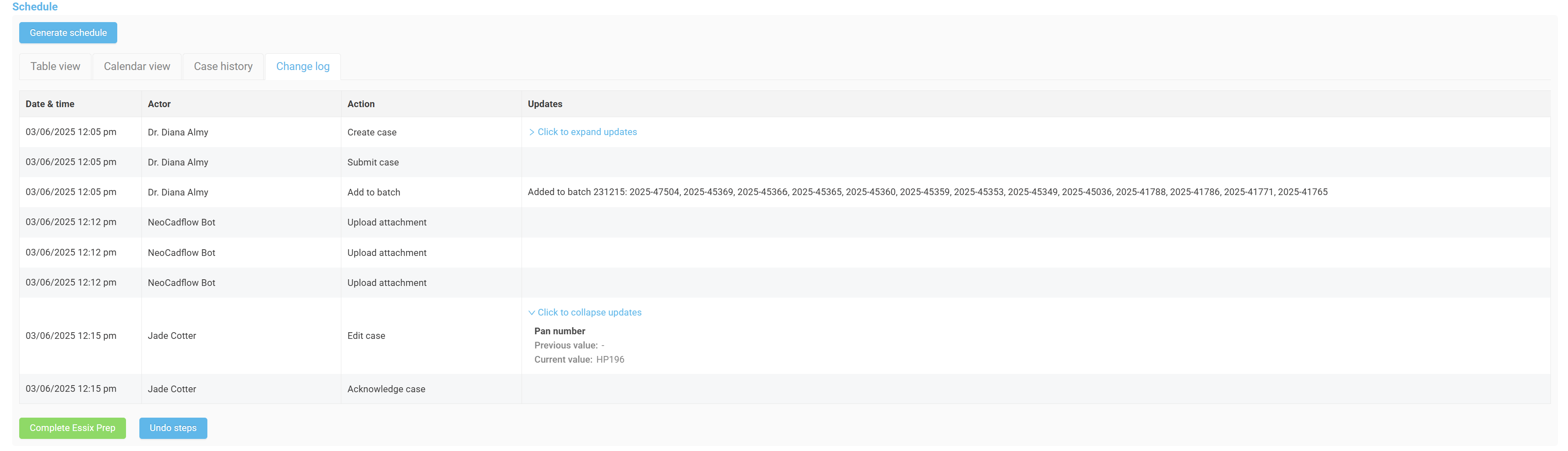Viewport: 1568px width, 451px height.
Task: Click the Submit case action cell
Action: (x=373, y=162)
